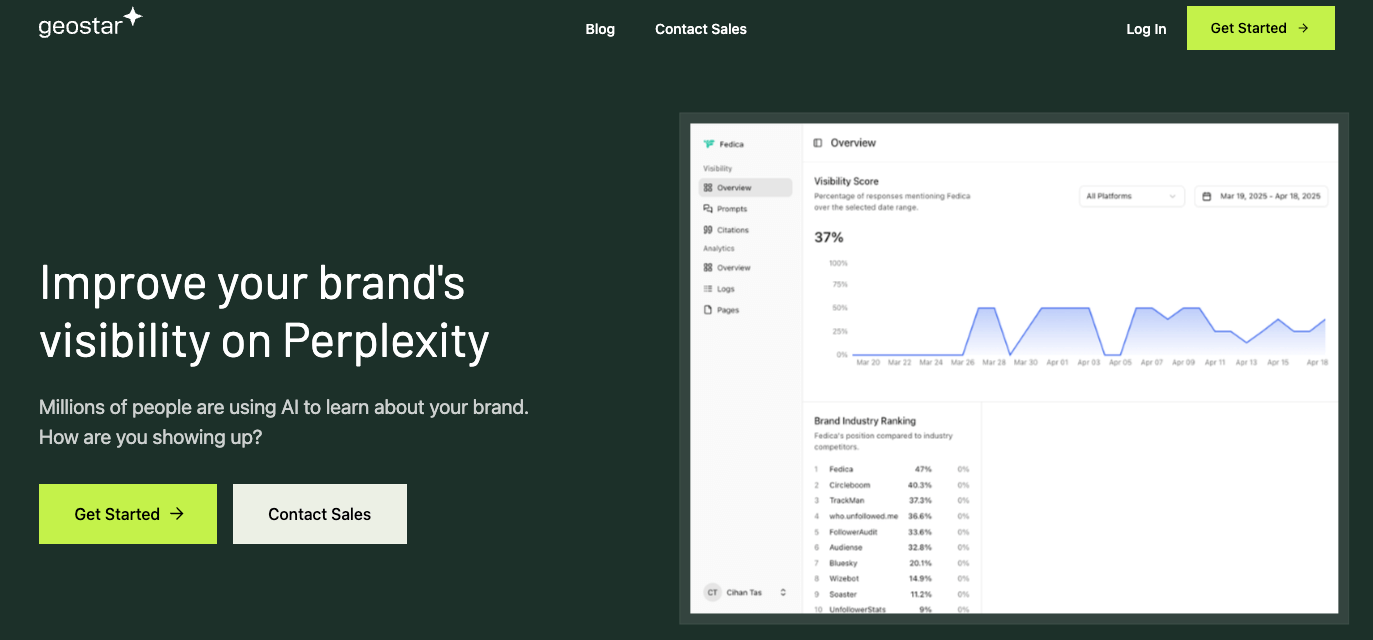Click calendar icon in date range field

click(x=1207, y=197)
